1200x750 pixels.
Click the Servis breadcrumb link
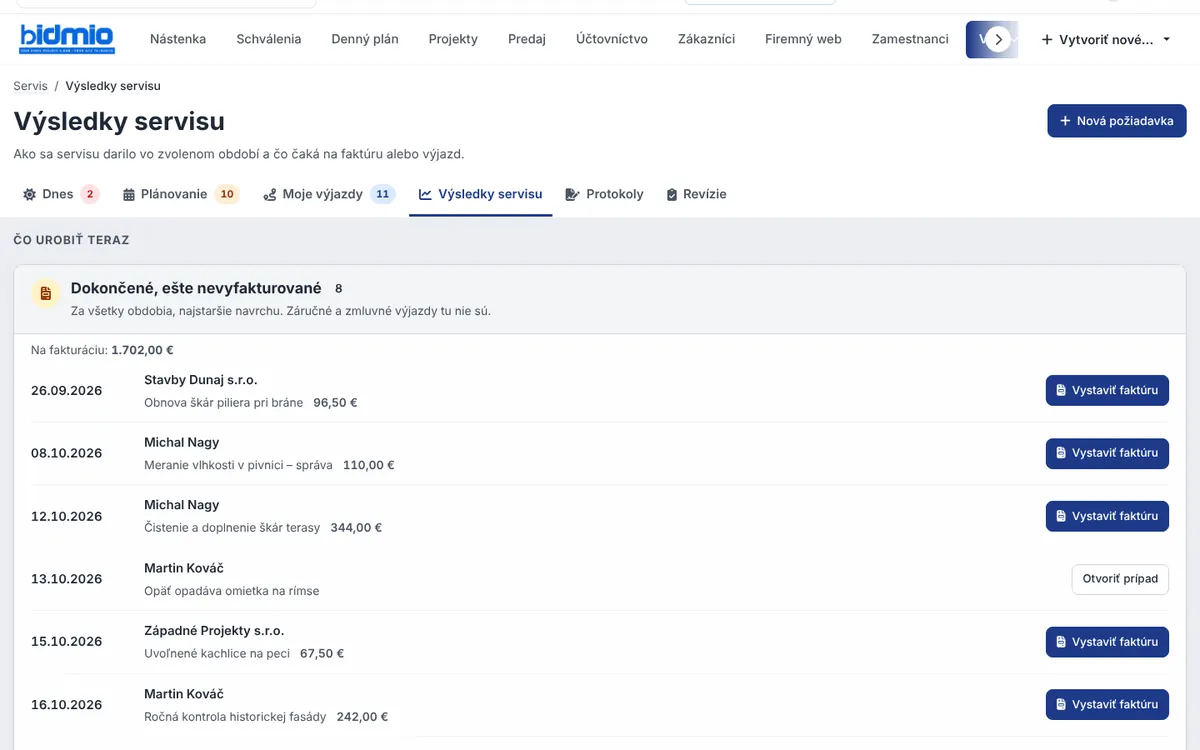(x=31, y=86)
